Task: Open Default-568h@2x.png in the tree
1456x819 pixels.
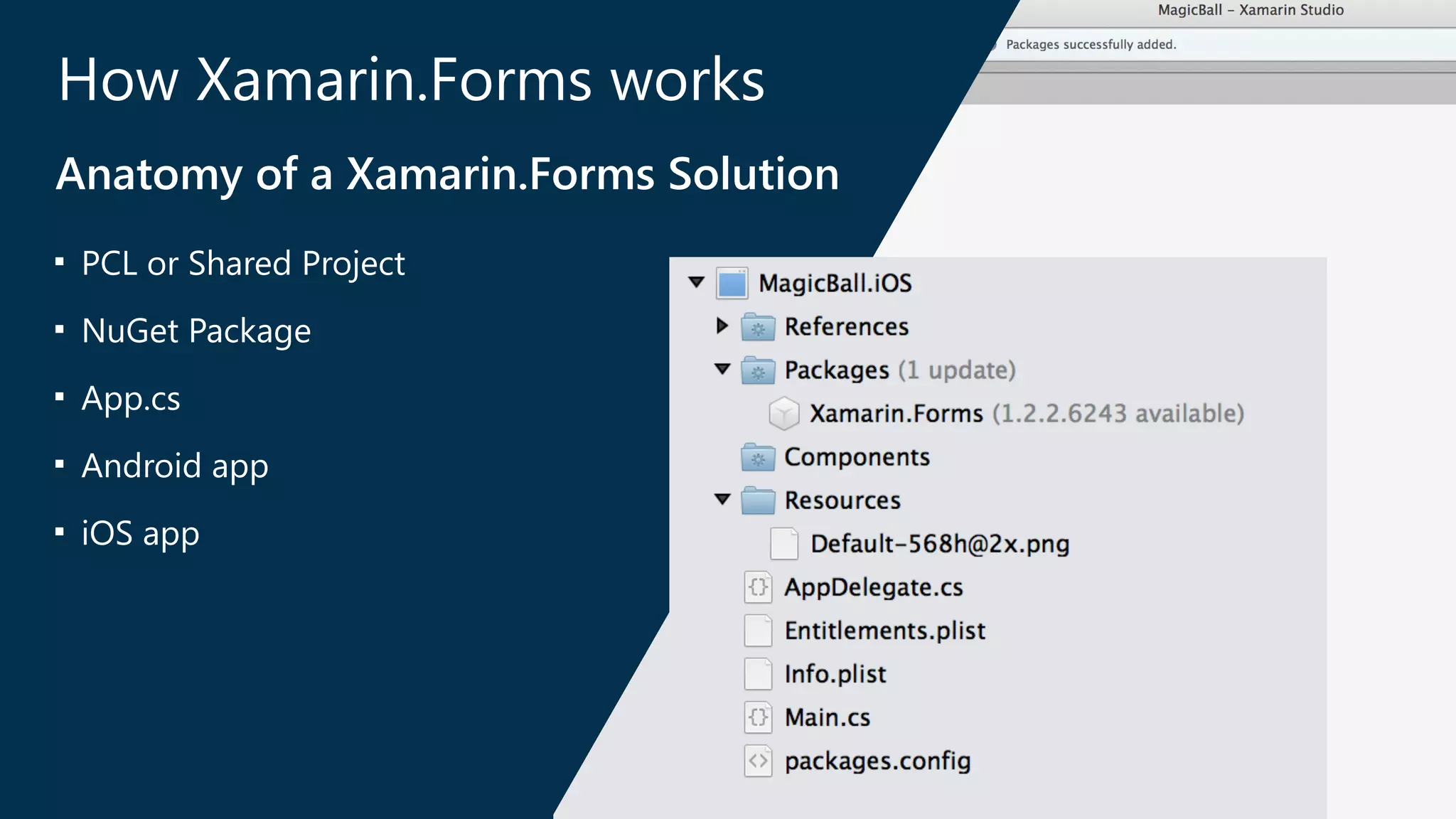Action: click(x=940, y=544)
